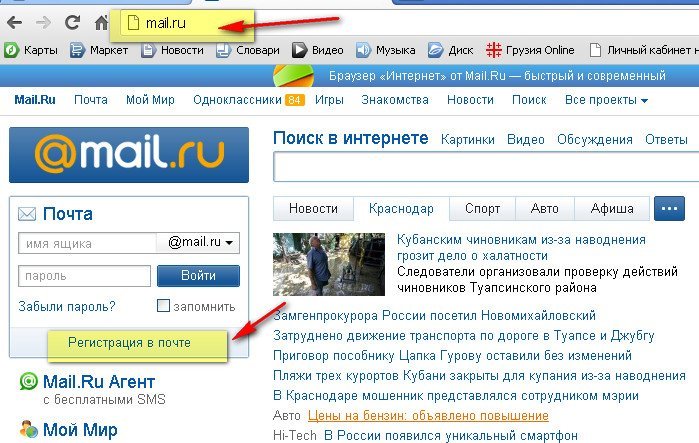Open the Грузия Online bookmark icon

click(x=493, y=50)
